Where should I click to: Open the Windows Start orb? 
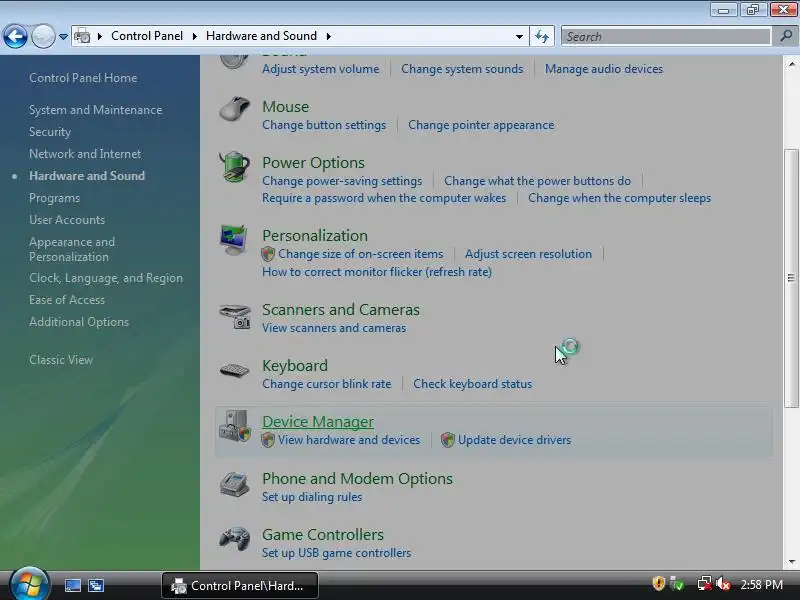pyautogui.click(x=30, y=585)
